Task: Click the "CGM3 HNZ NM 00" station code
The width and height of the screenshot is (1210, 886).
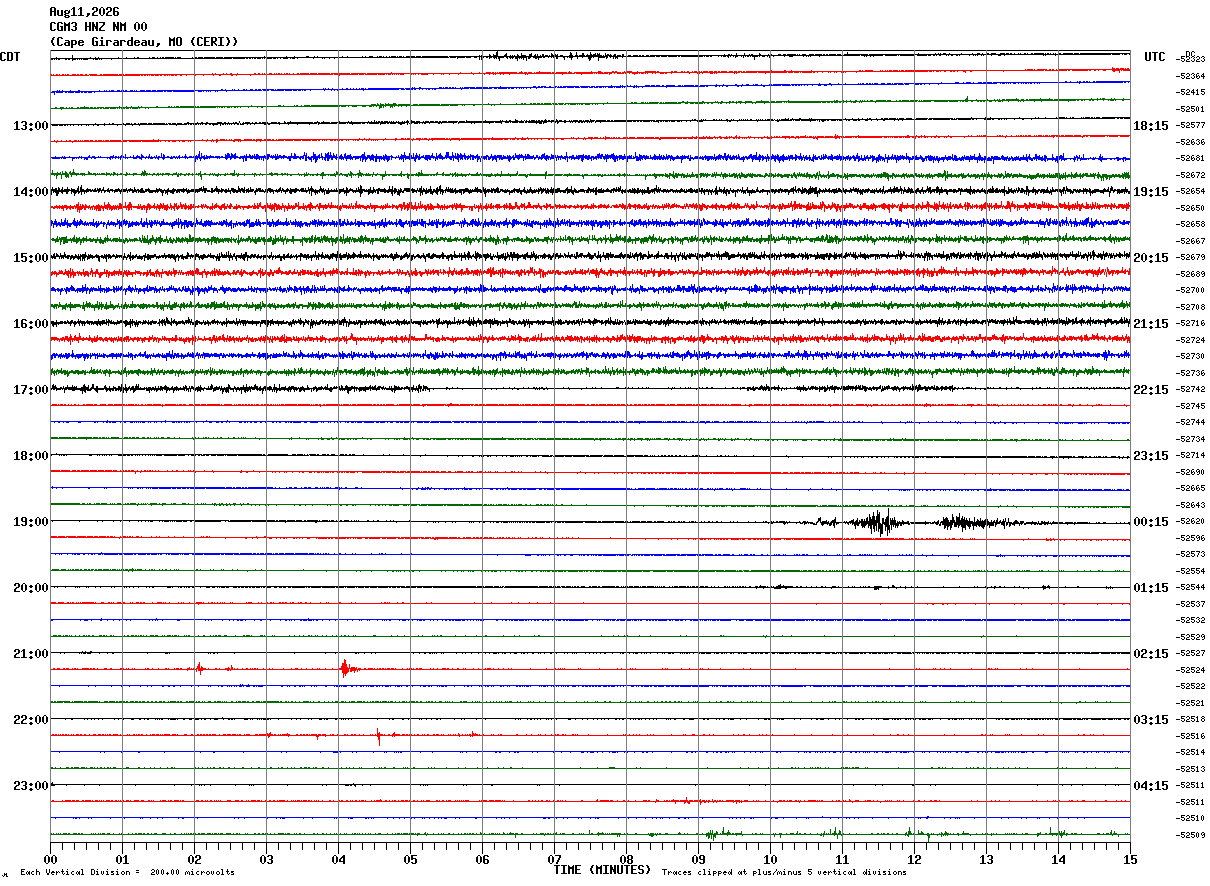Action: click(98, 27)
